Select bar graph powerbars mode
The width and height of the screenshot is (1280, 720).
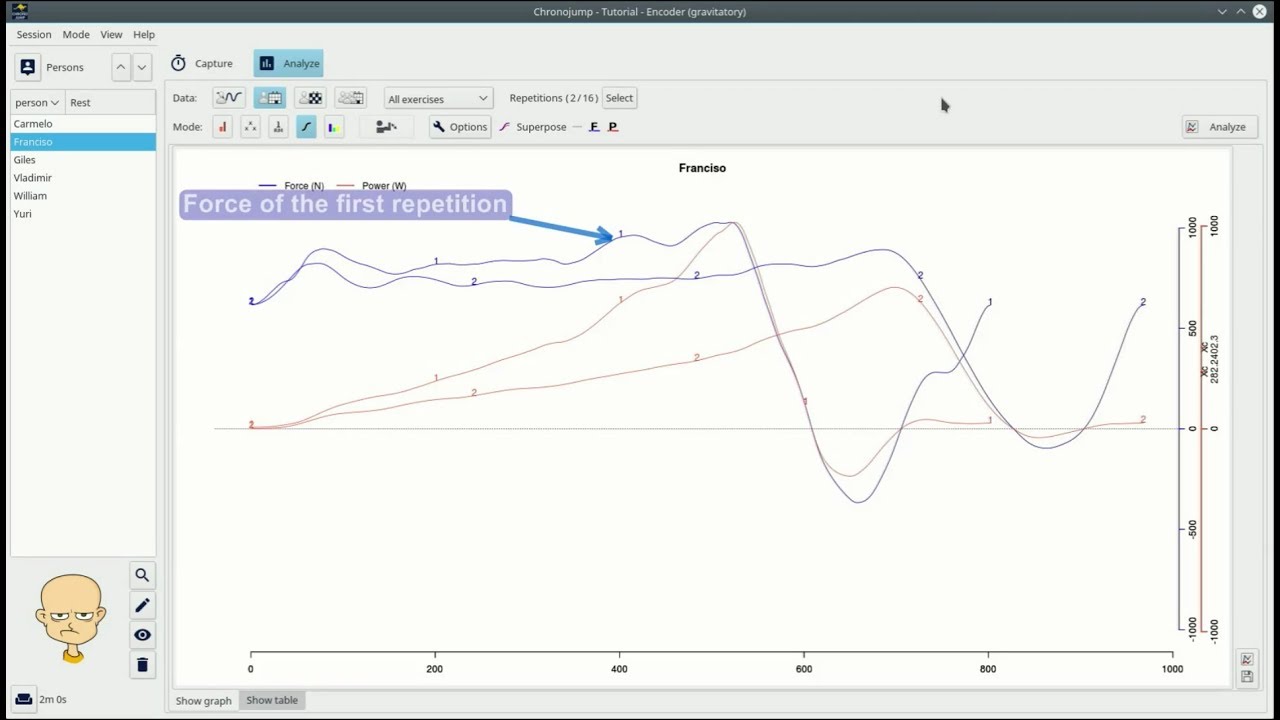[x=222, y=127]
